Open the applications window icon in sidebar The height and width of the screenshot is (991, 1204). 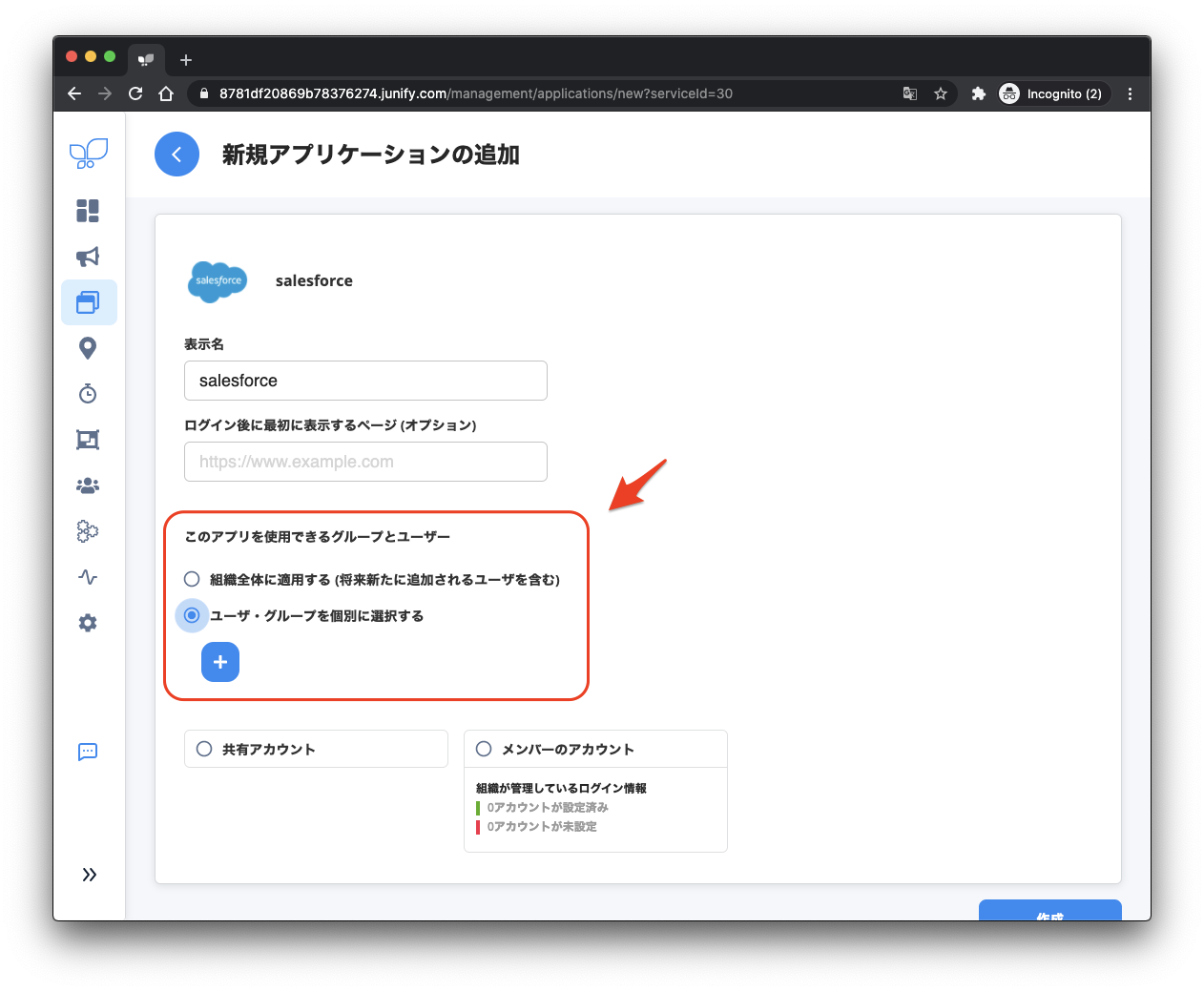point(88,302)
